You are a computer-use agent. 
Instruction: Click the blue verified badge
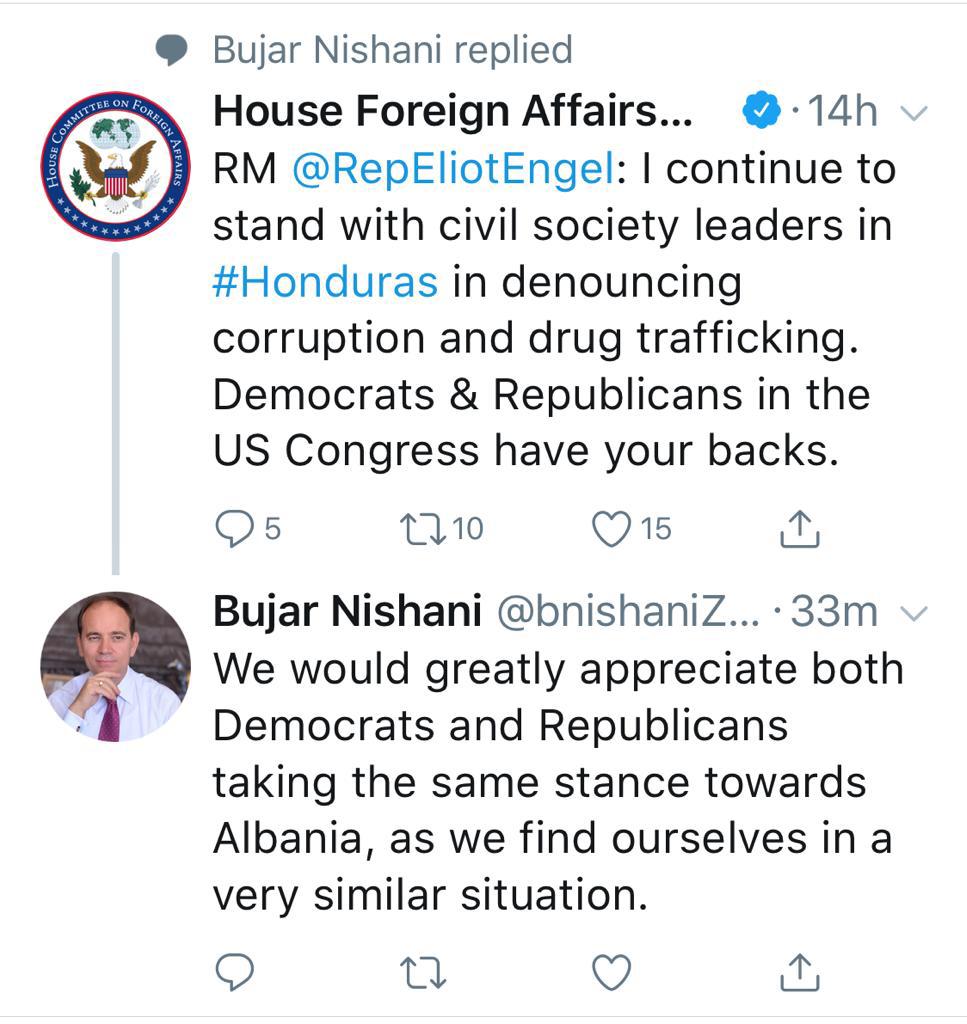tap(761, 113)
